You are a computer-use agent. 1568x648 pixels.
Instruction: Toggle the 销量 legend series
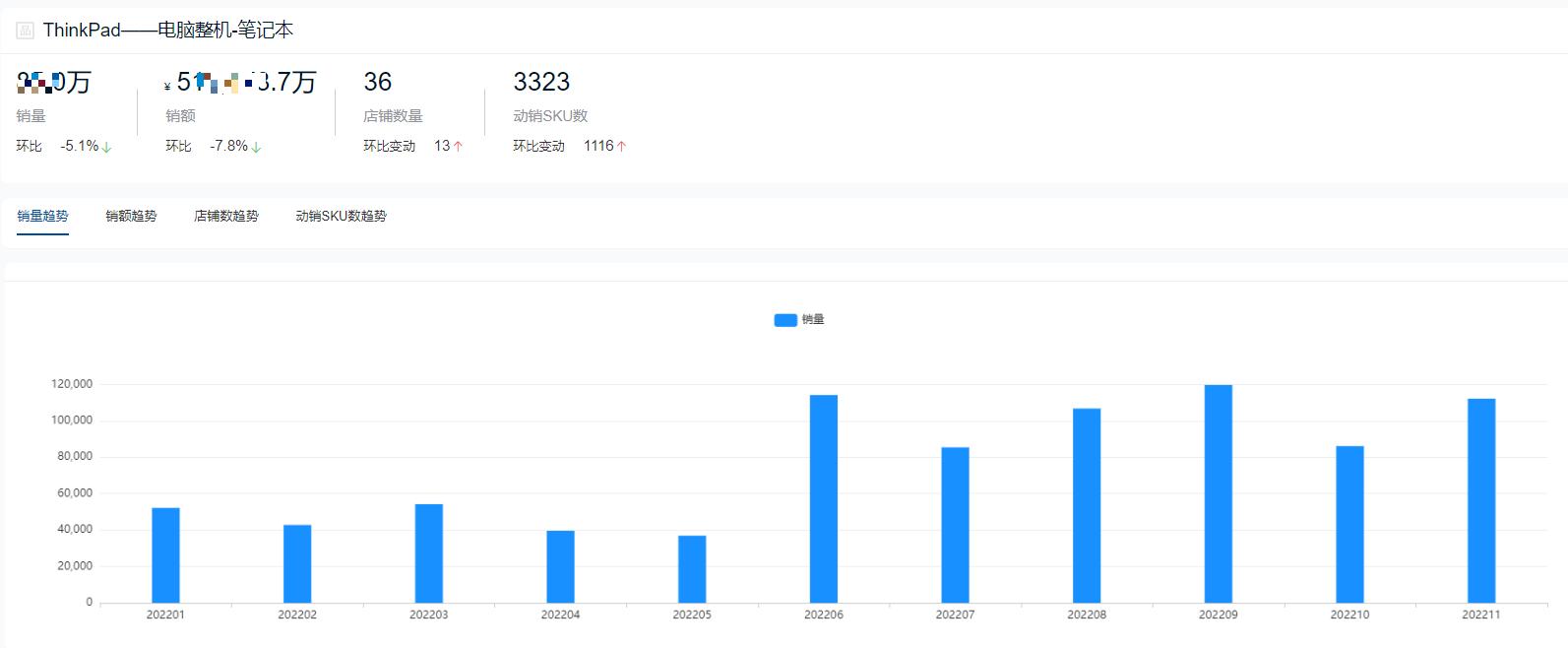799,319
